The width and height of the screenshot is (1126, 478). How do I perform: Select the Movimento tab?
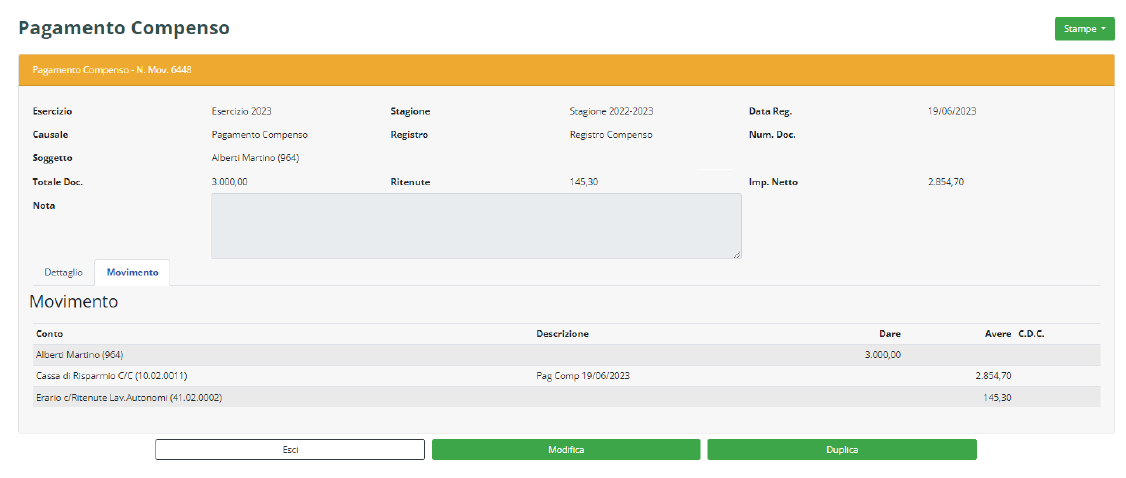(132, 273)
